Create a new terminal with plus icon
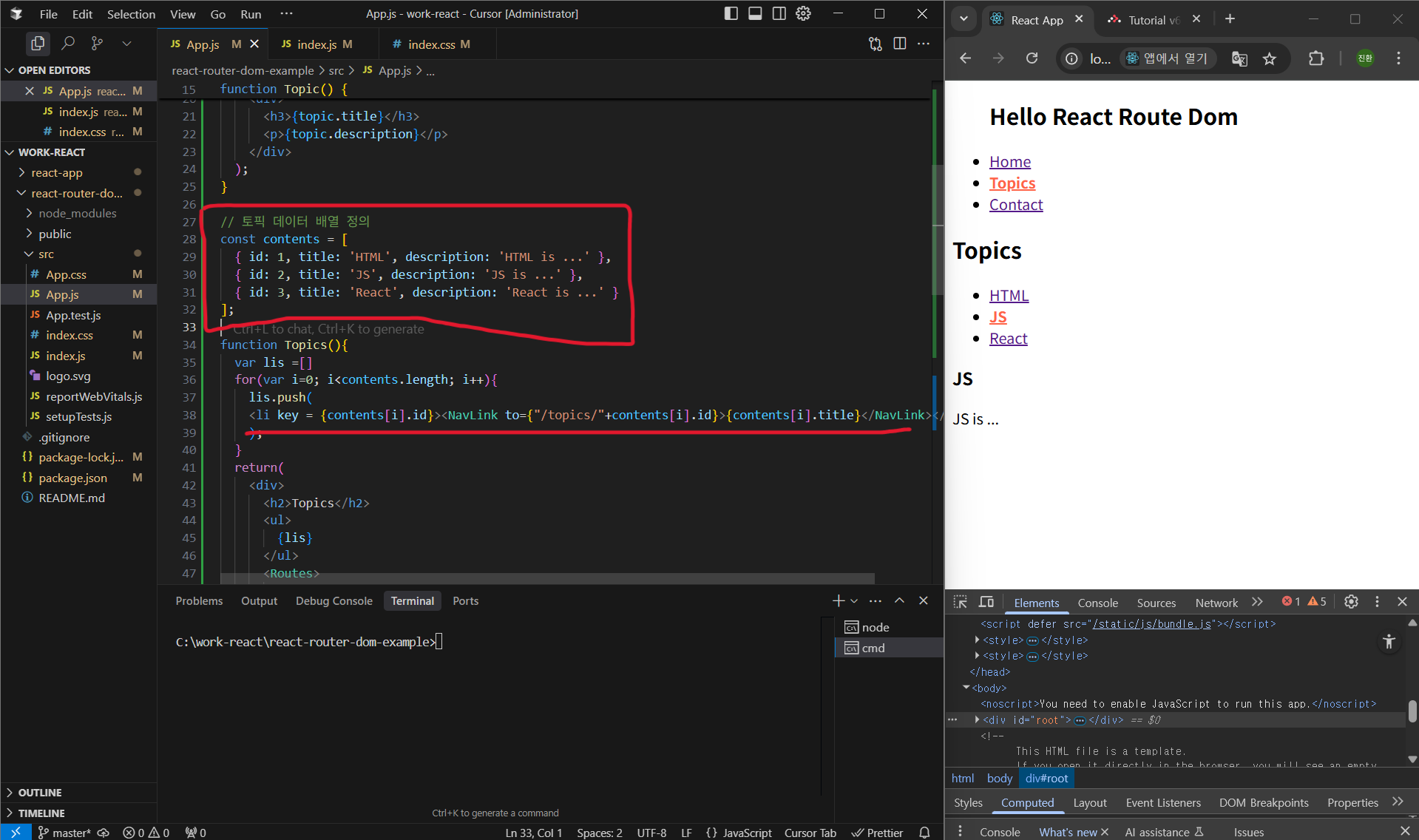 (x=839, y=601)
